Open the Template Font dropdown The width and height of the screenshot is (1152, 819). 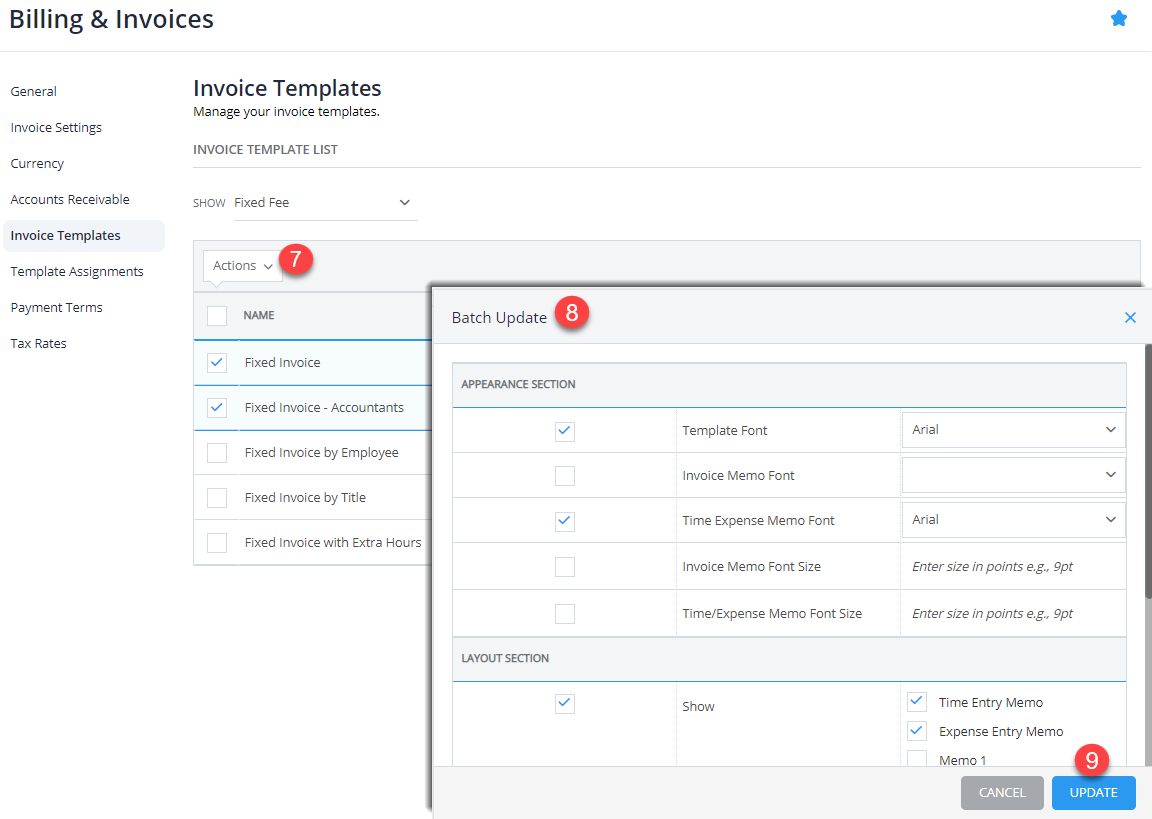1012,429
